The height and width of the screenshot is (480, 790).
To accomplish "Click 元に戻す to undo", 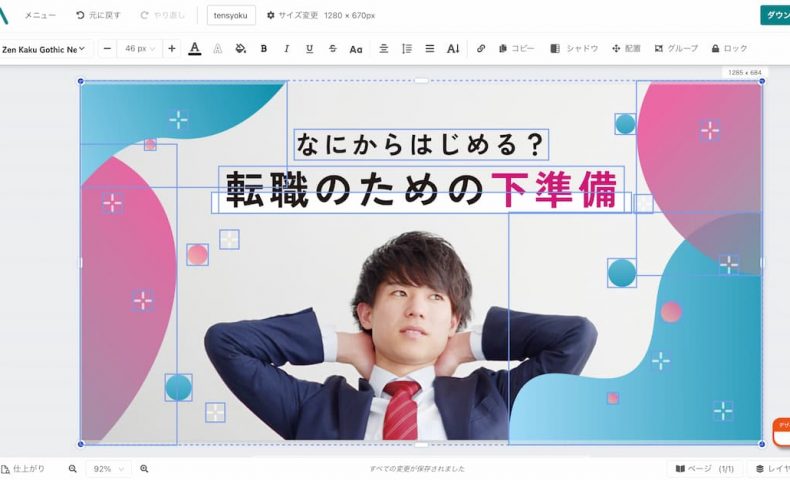I will pyautogui.click(x=98, y=16).
